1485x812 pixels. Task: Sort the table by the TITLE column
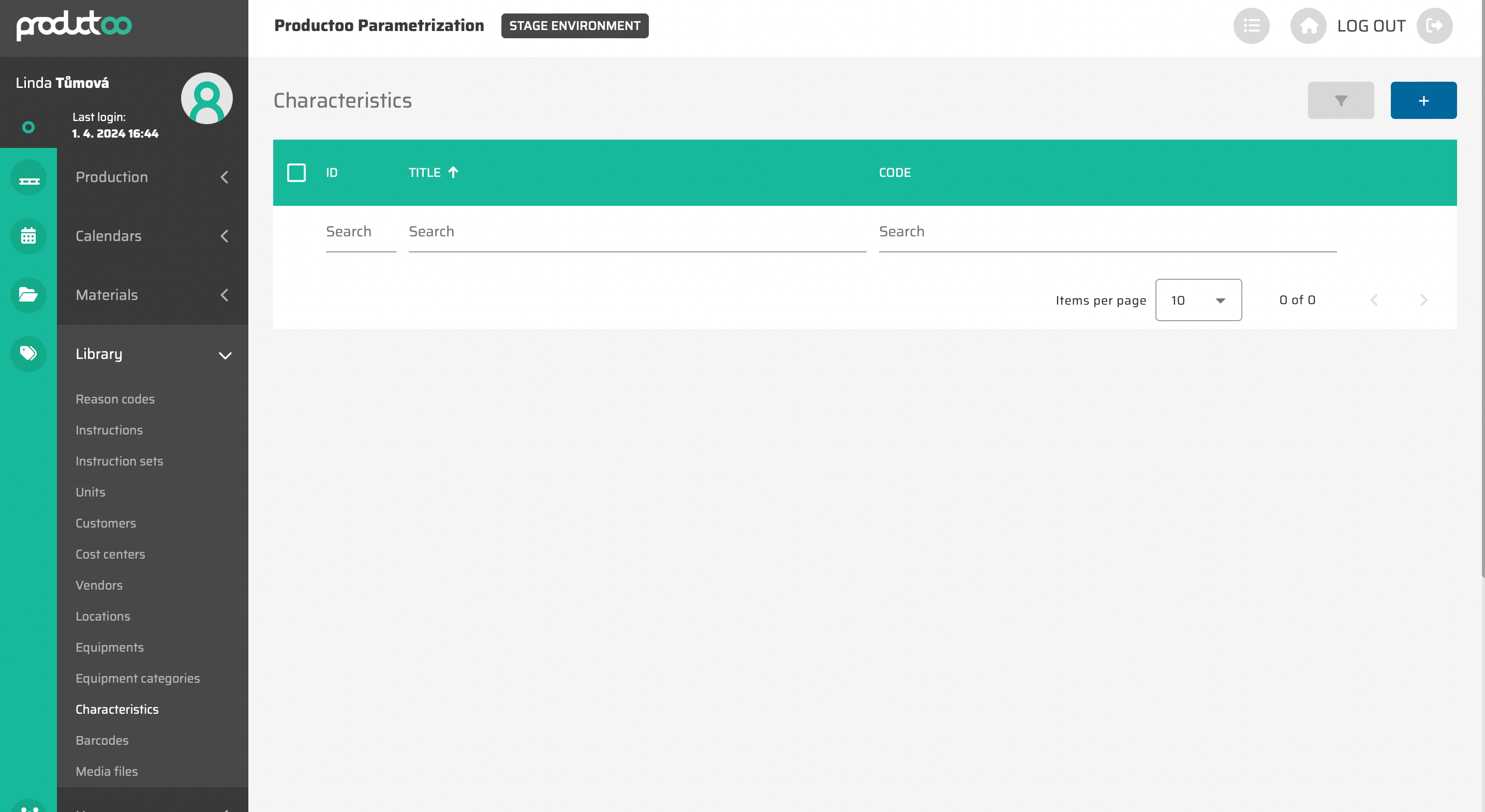tap(425, 173)
